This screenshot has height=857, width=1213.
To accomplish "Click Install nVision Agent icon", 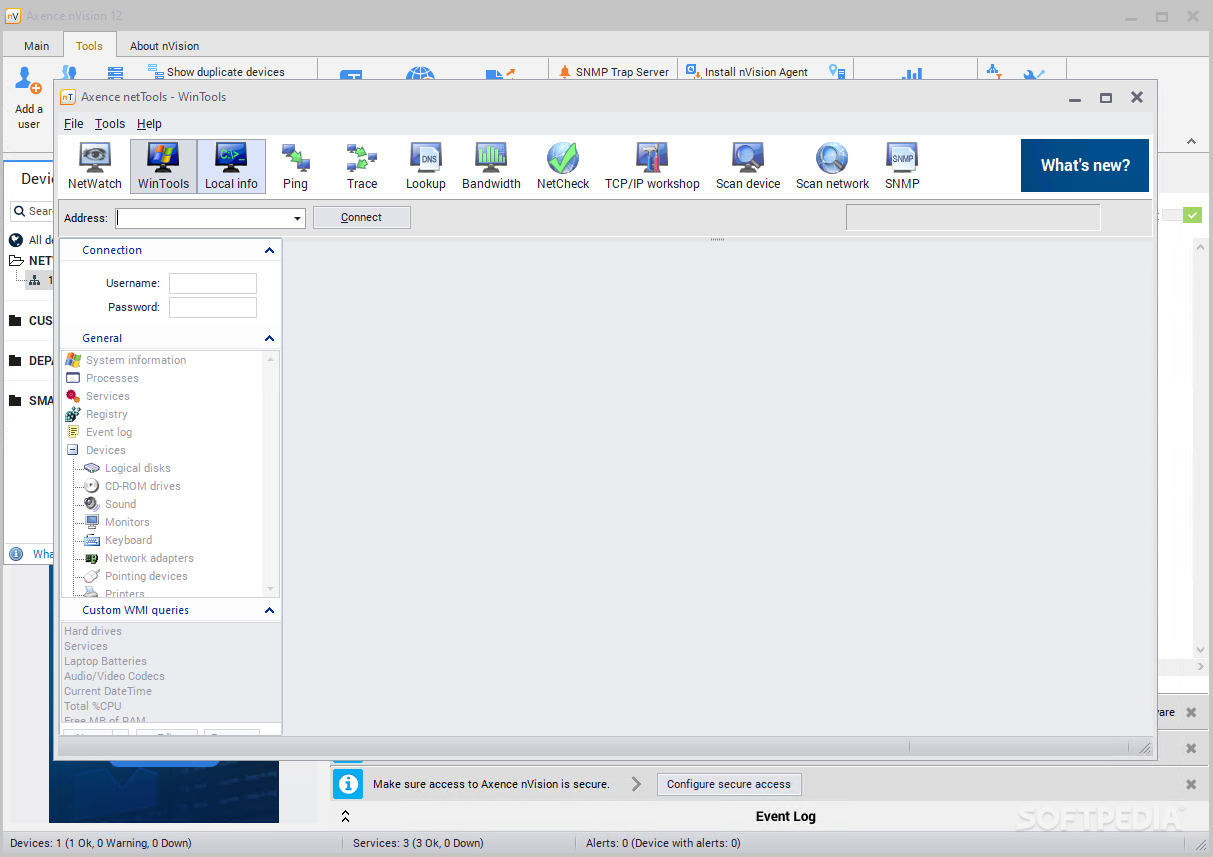I will coord(692,71).
